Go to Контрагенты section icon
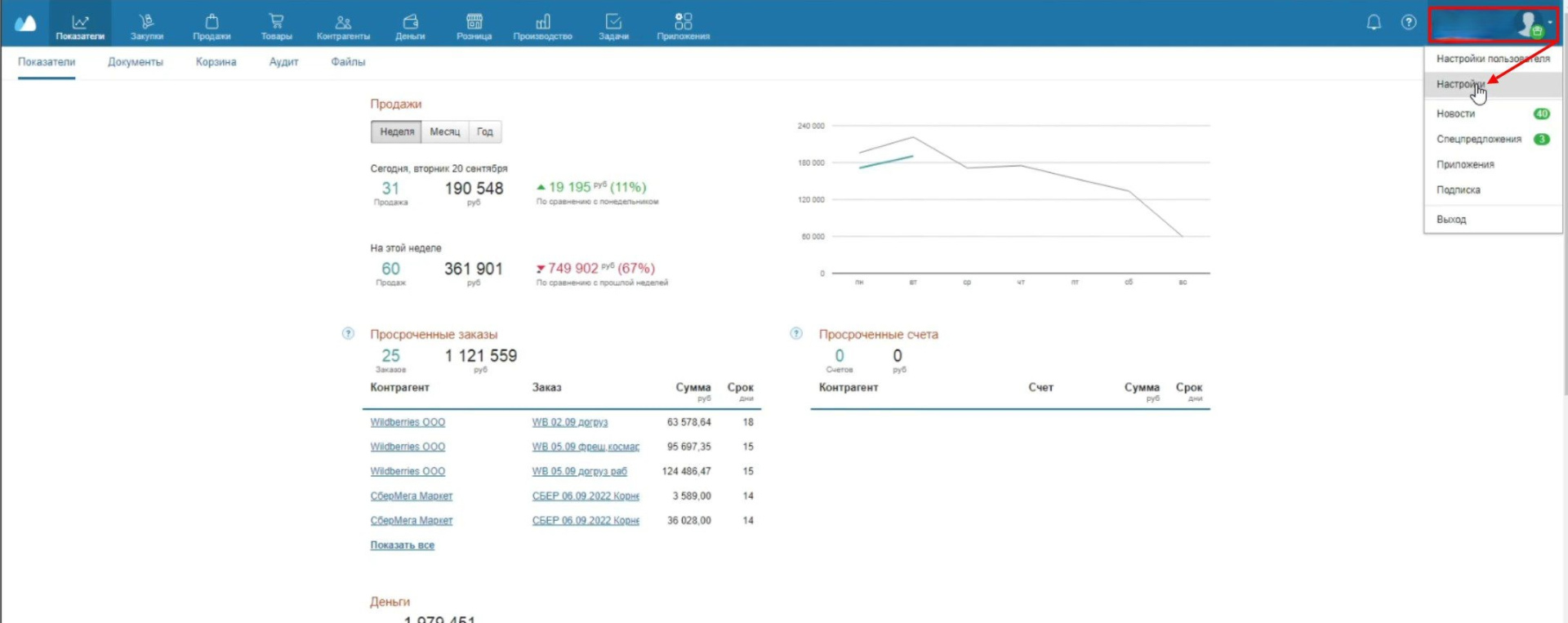This screenshot has height=623, width=1568. (343, 22)
